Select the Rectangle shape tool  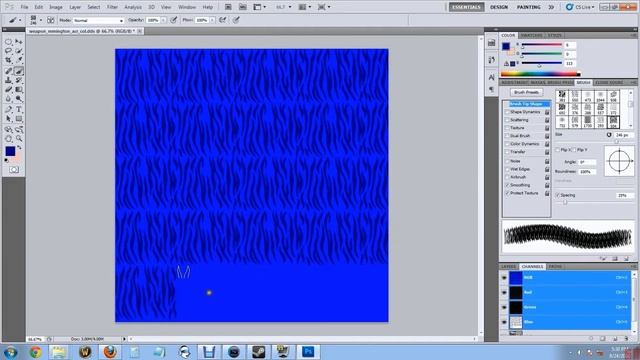click(19, 119)
